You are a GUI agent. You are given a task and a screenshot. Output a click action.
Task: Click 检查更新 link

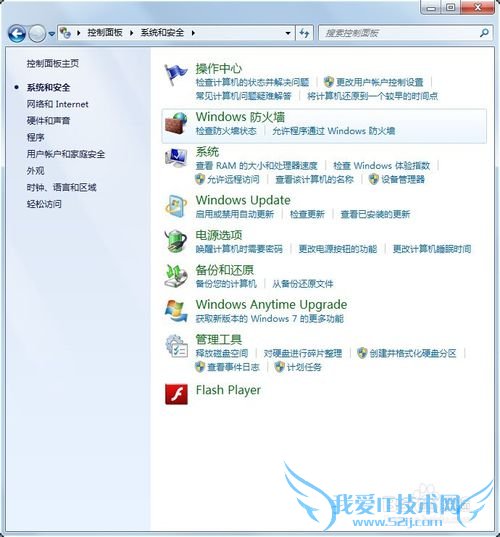click(307, 214)
